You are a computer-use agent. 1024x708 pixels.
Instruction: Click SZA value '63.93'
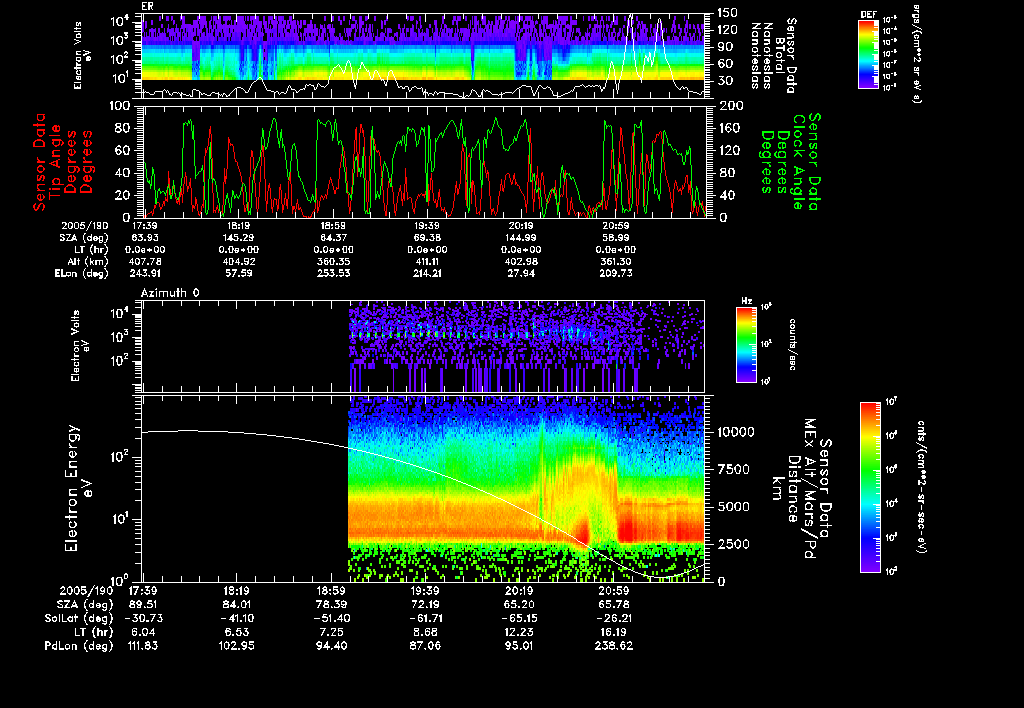pyautogui.click(x=145, y=238)
